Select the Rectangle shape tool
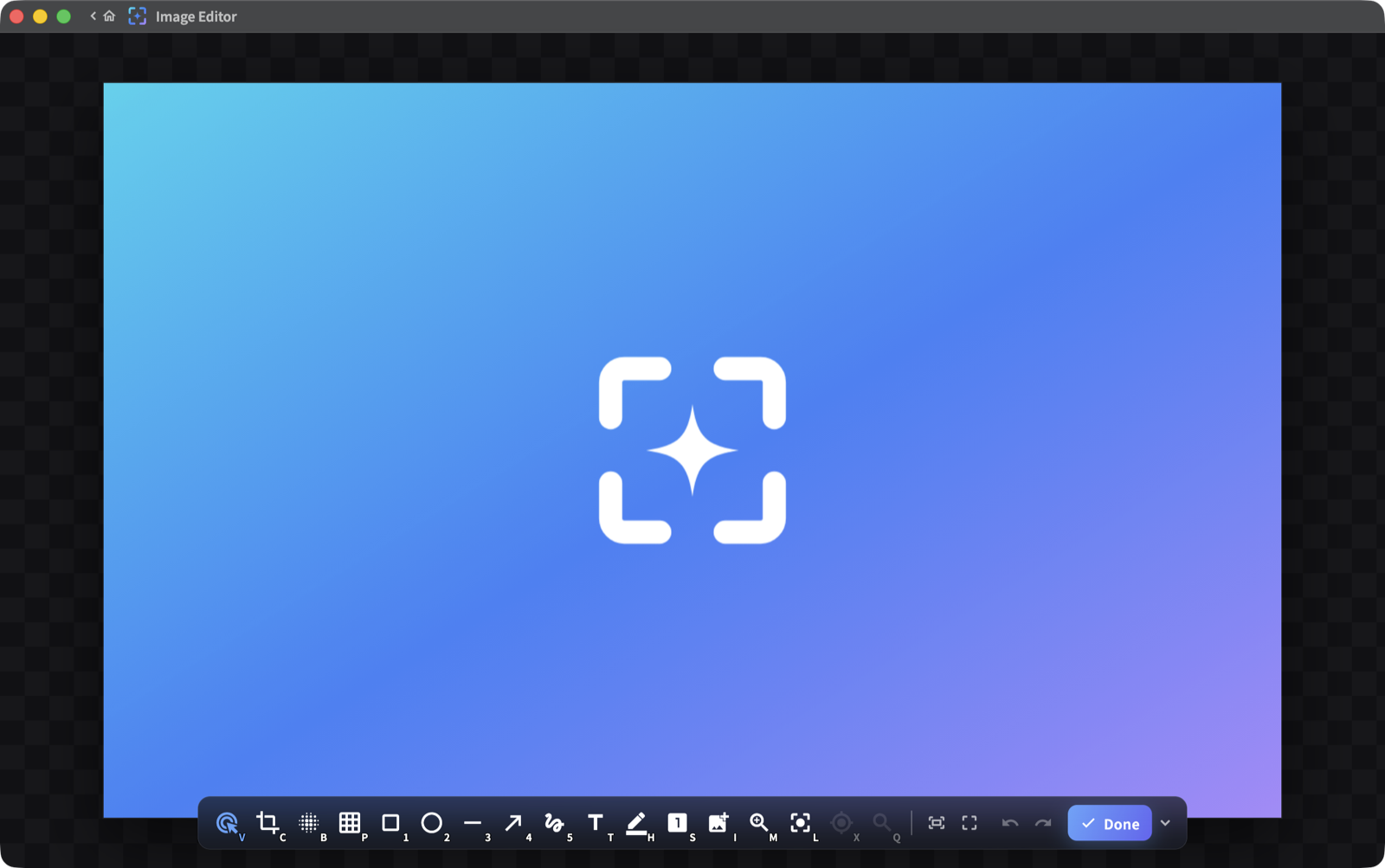The width and height of the screenshot is (1385, 868). 390,823
